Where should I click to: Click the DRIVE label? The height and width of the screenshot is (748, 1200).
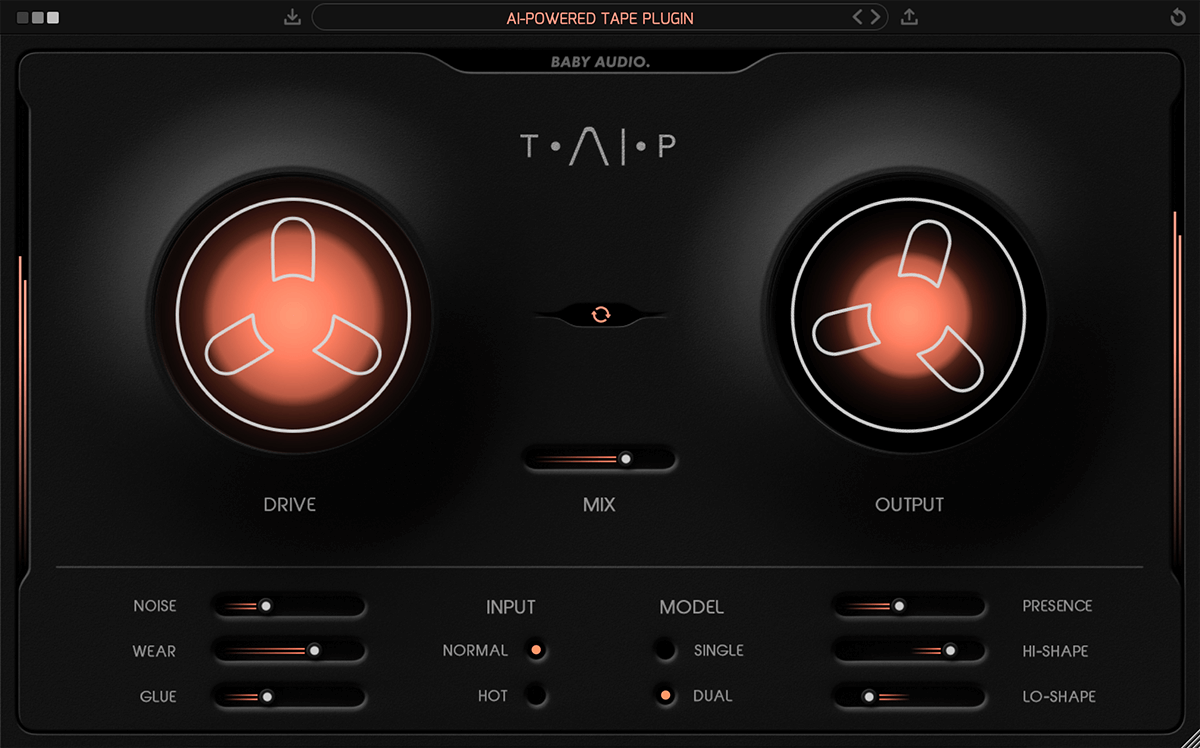pyautogui.click(x=290, y=505)
